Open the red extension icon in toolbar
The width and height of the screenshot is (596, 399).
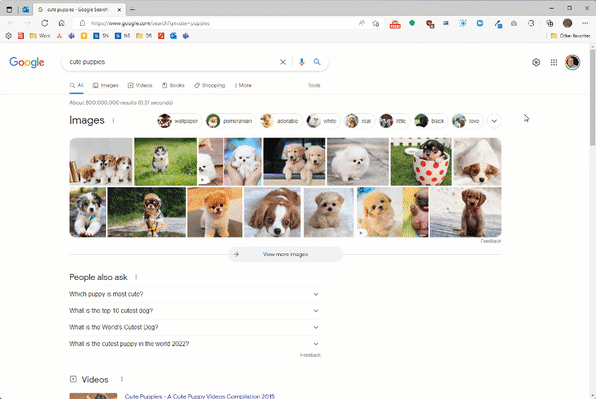395,24
